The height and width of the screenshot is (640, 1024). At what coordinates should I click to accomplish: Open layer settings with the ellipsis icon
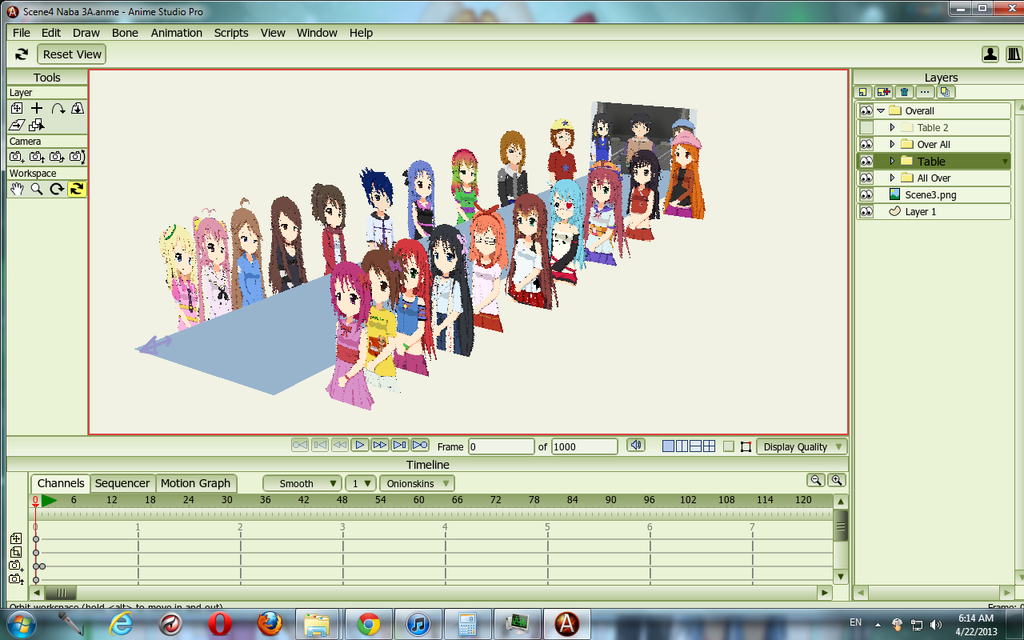tap(924, 92)
